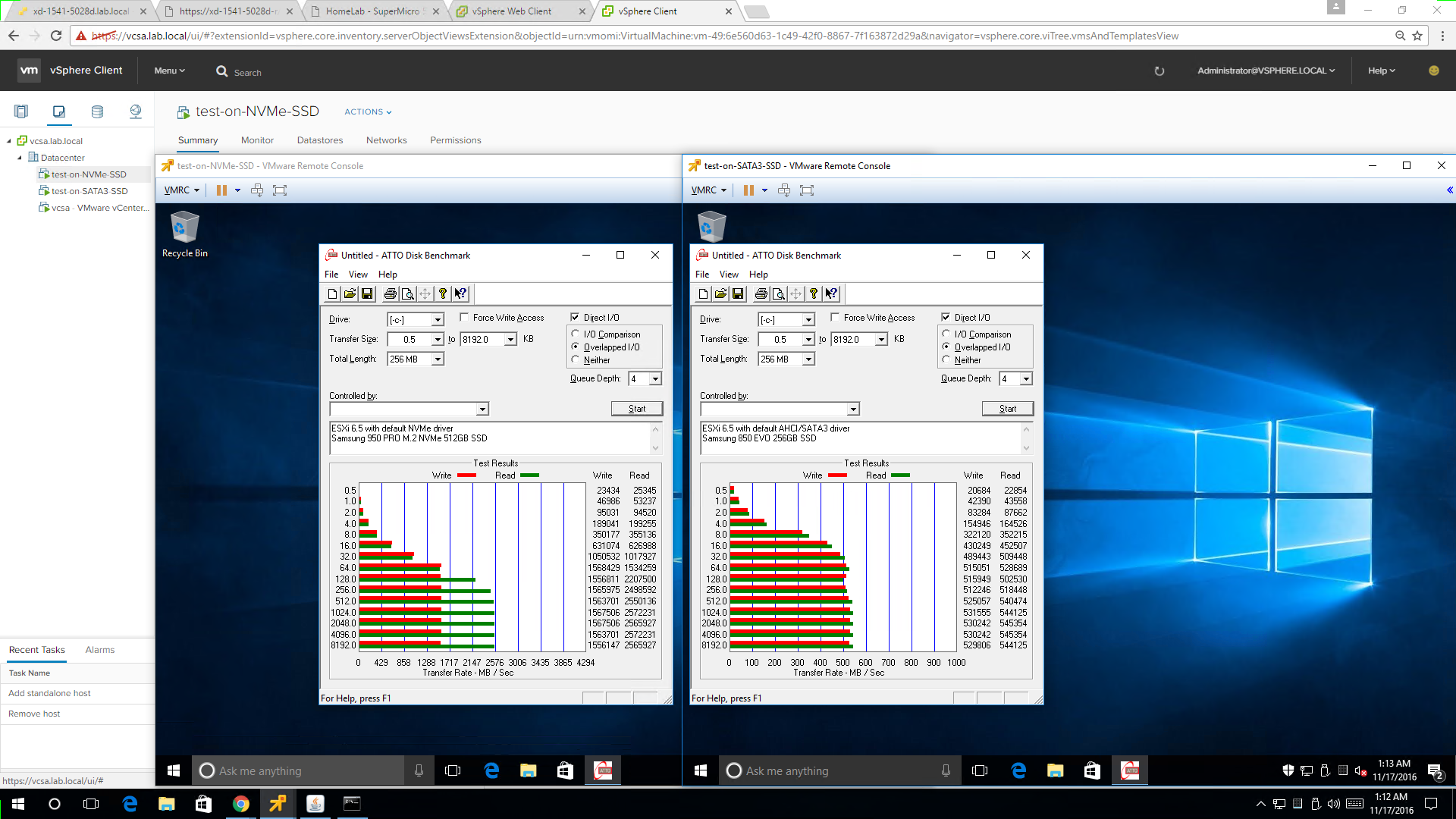Select I/O Comparison radio in left ATTO
The height and width of the screenshot is (819, 1456).
(x=575, y=334)
